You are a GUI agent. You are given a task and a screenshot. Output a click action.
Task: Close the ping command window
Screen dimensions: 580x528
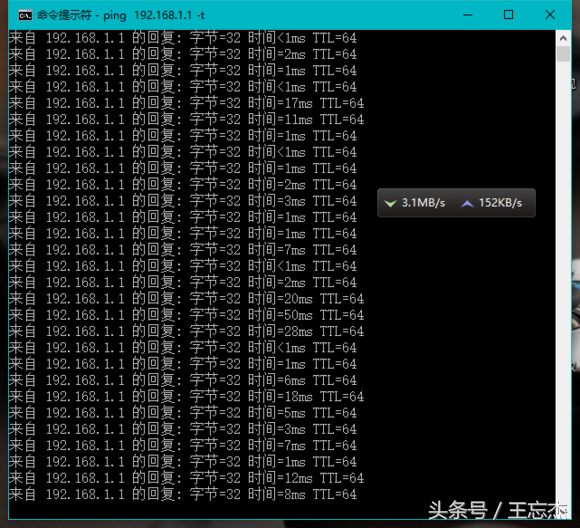click(550, 15)
